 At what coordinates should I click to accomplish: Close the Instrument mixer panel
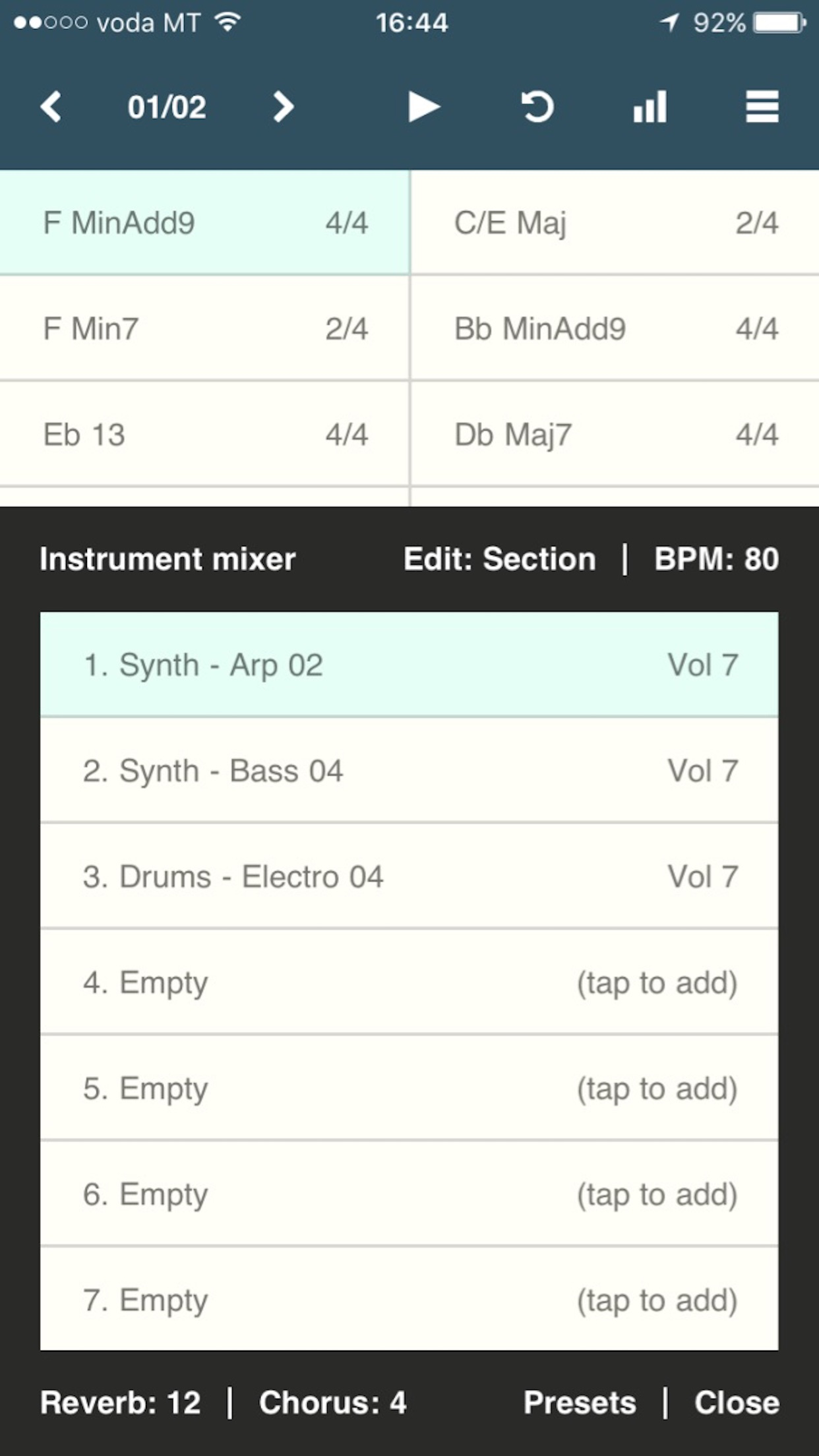coord(737,1403)
